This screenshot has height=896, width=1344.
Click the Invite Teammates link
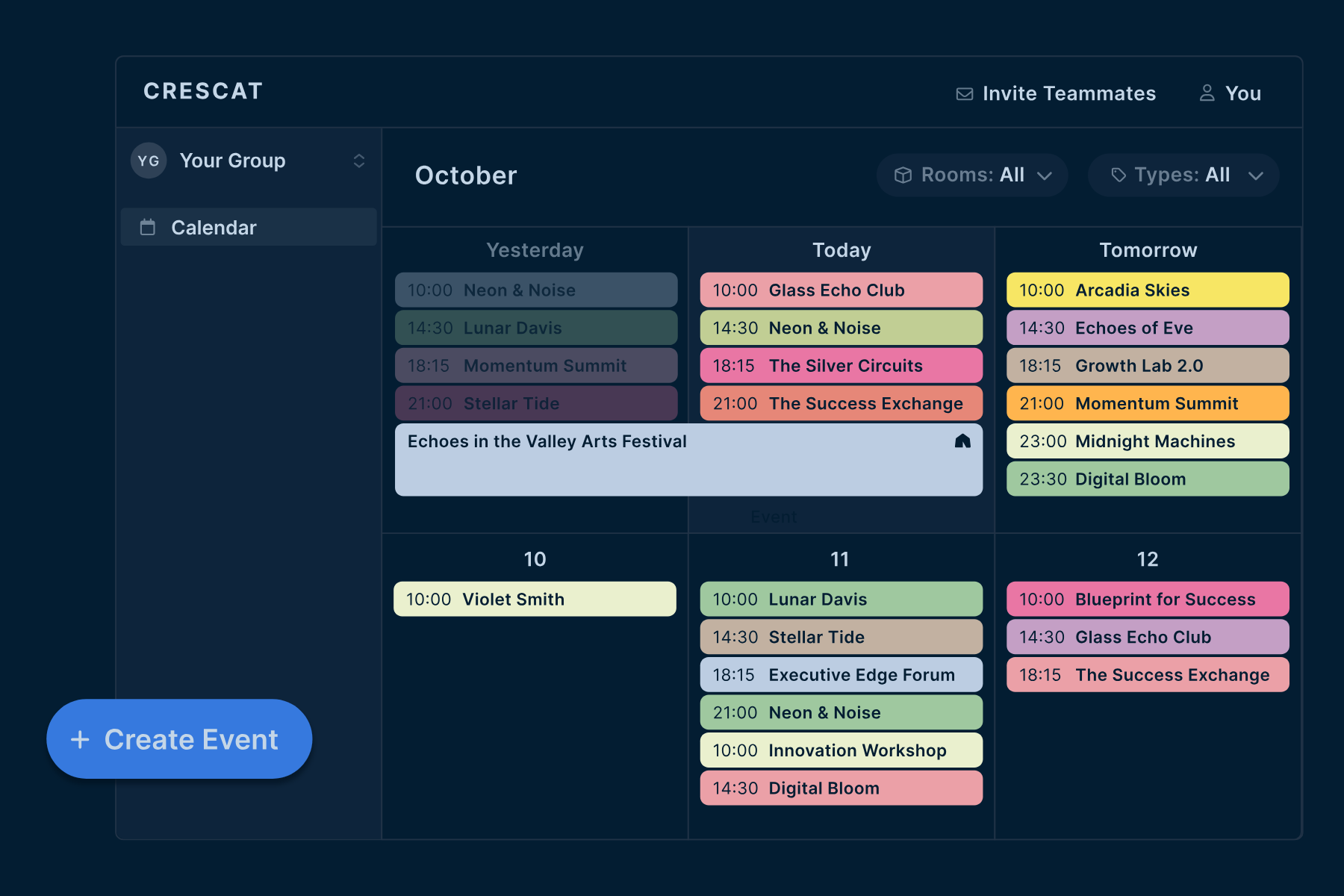pyautogui.click(x=1068, y=93)
